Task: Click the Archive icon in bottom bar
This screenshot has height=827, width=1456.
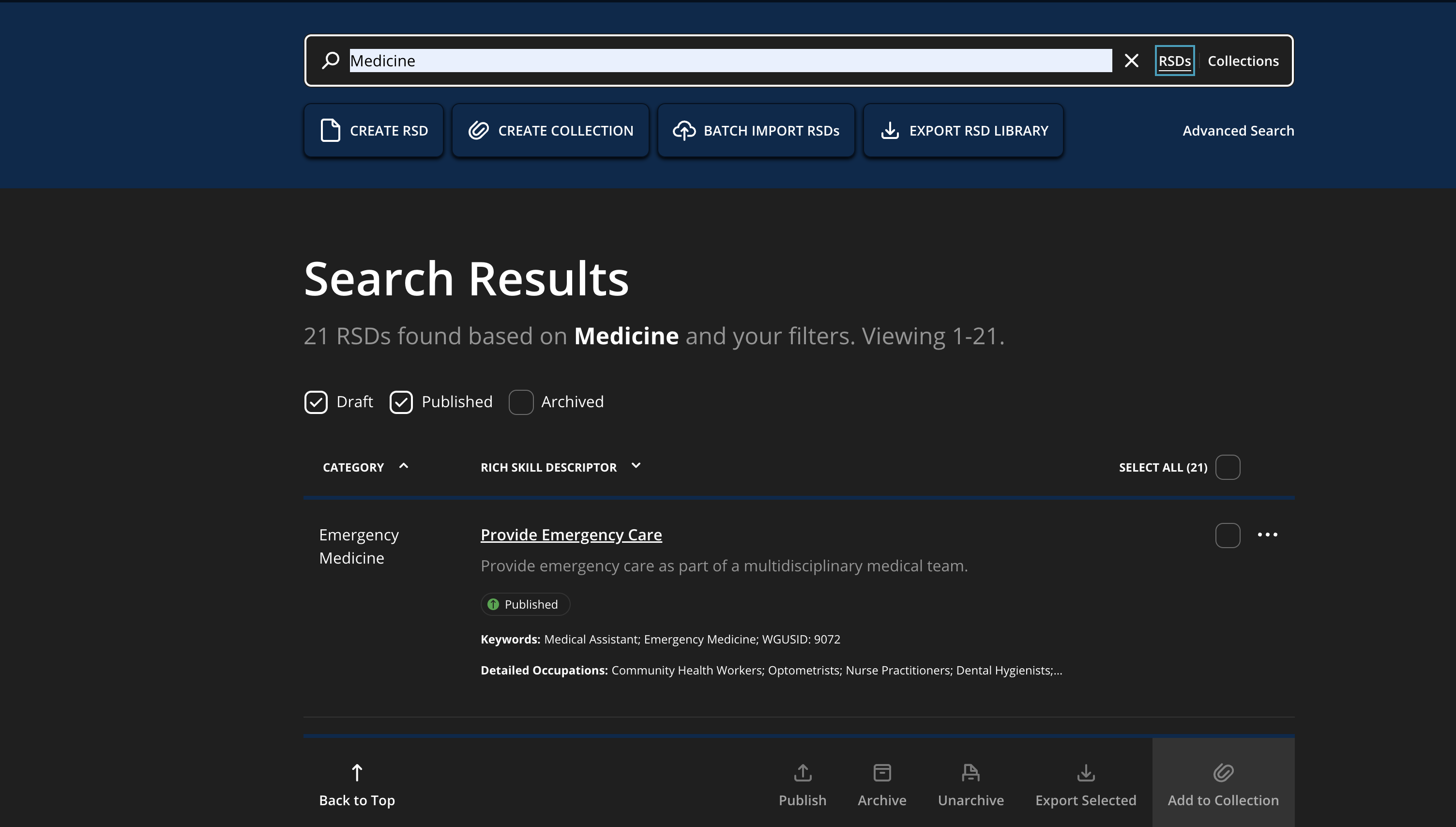Action: coord(881,773)
